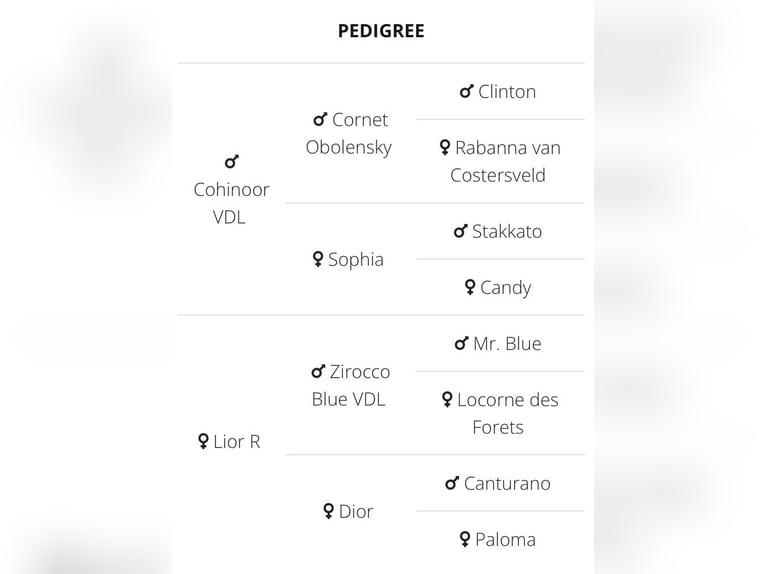Viewport: 766px width, 574px height.
Task: Select the Sophia pedigree name
Action: pyautogui.click(x=356, y=259)
